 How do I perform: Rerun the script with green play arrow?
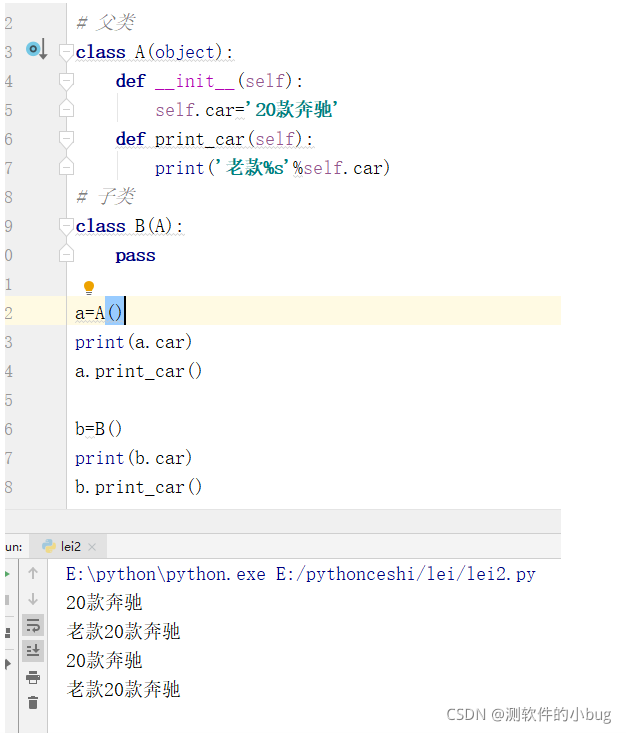[x=7, y=574]
